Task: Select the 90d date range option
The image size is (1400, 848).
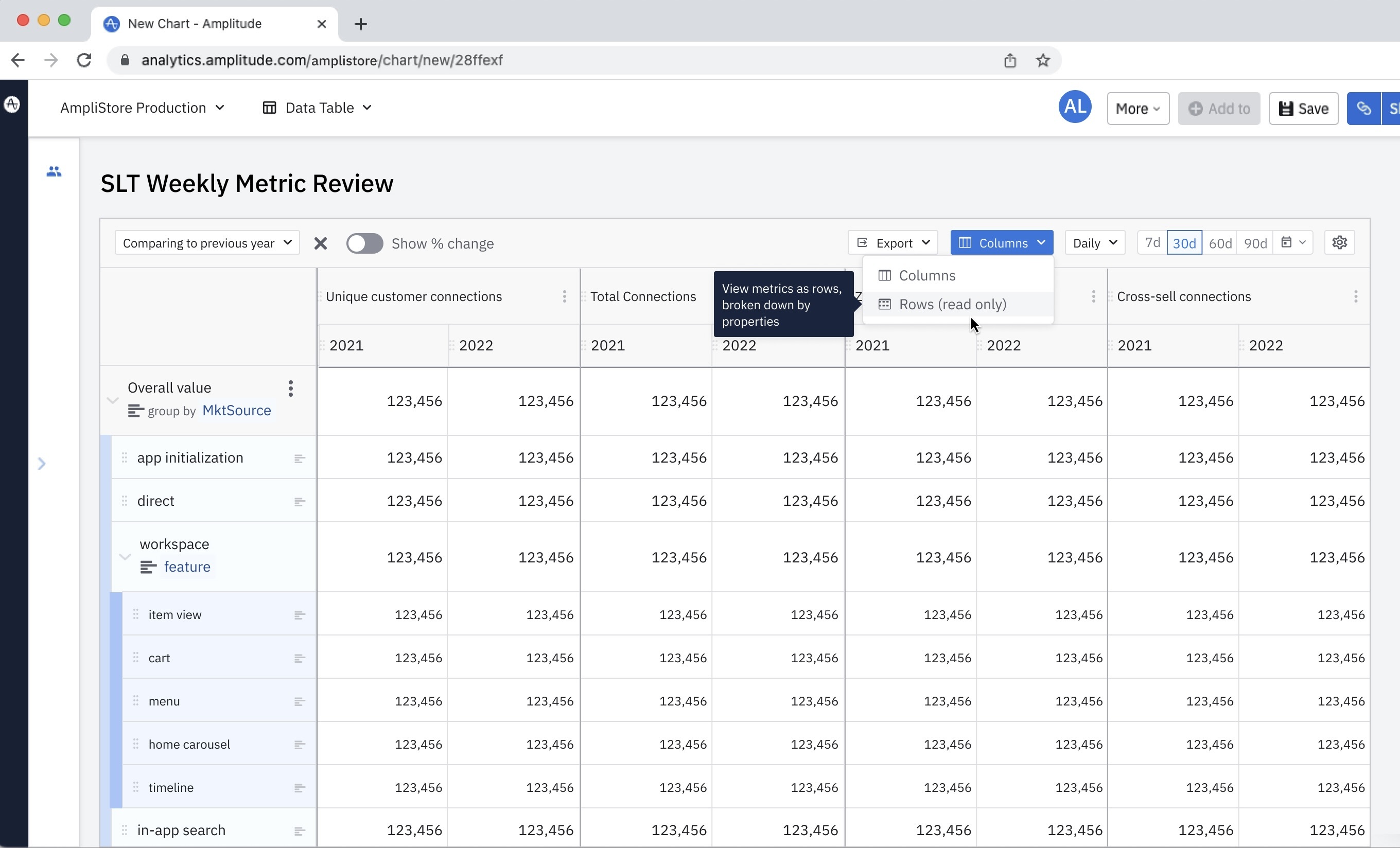Action: (x=1255, y=243)
